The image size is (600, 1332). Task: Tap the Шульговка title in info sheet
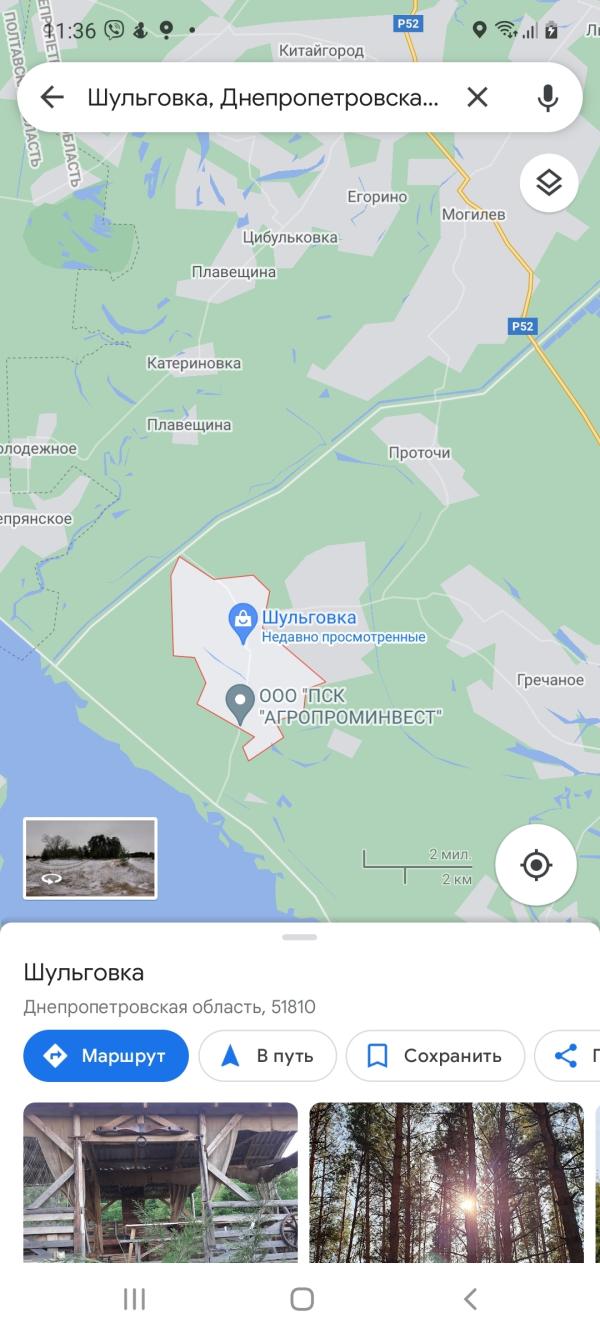tap(84, 973)
